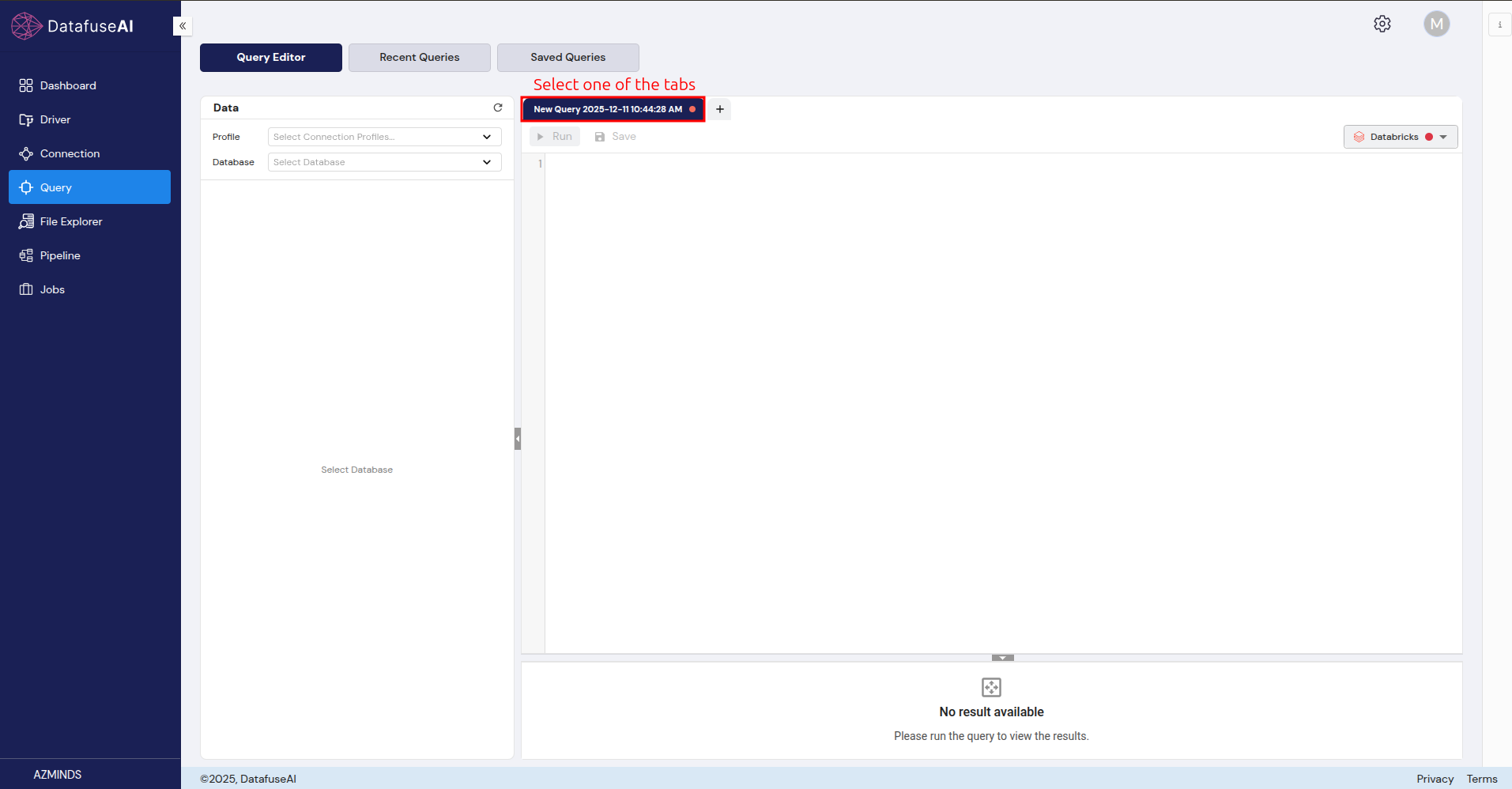Close the New Query tab

692,109
